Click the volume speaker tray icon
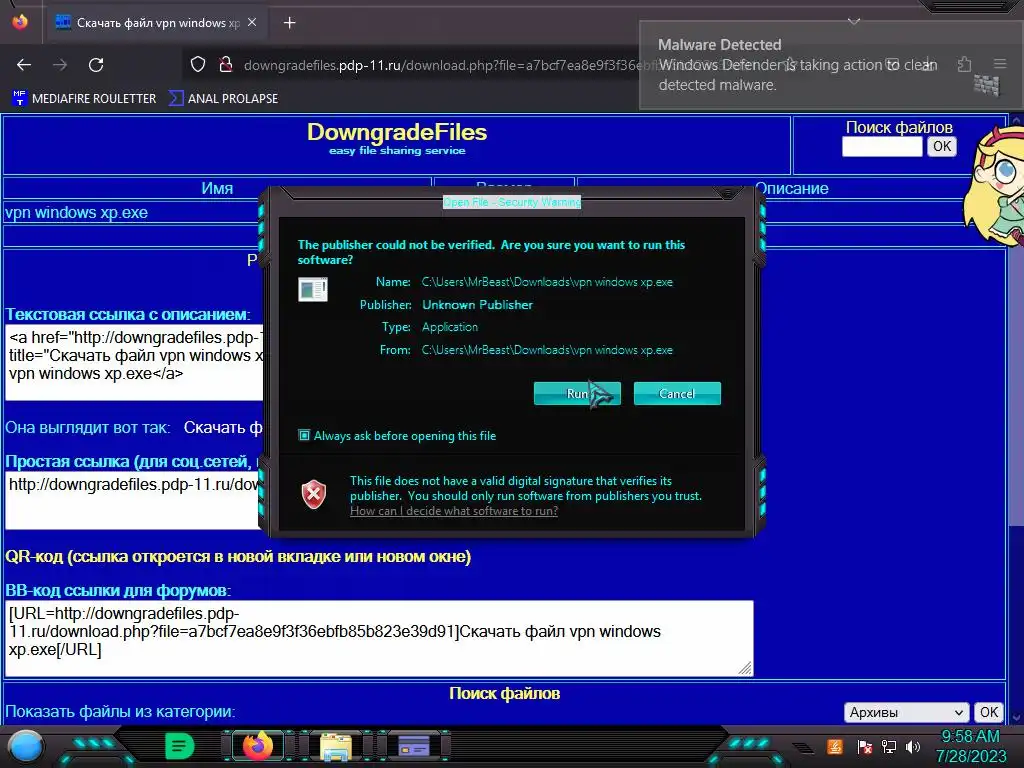The height and width of the screenshot is (768, 1024). click(913, 746)
